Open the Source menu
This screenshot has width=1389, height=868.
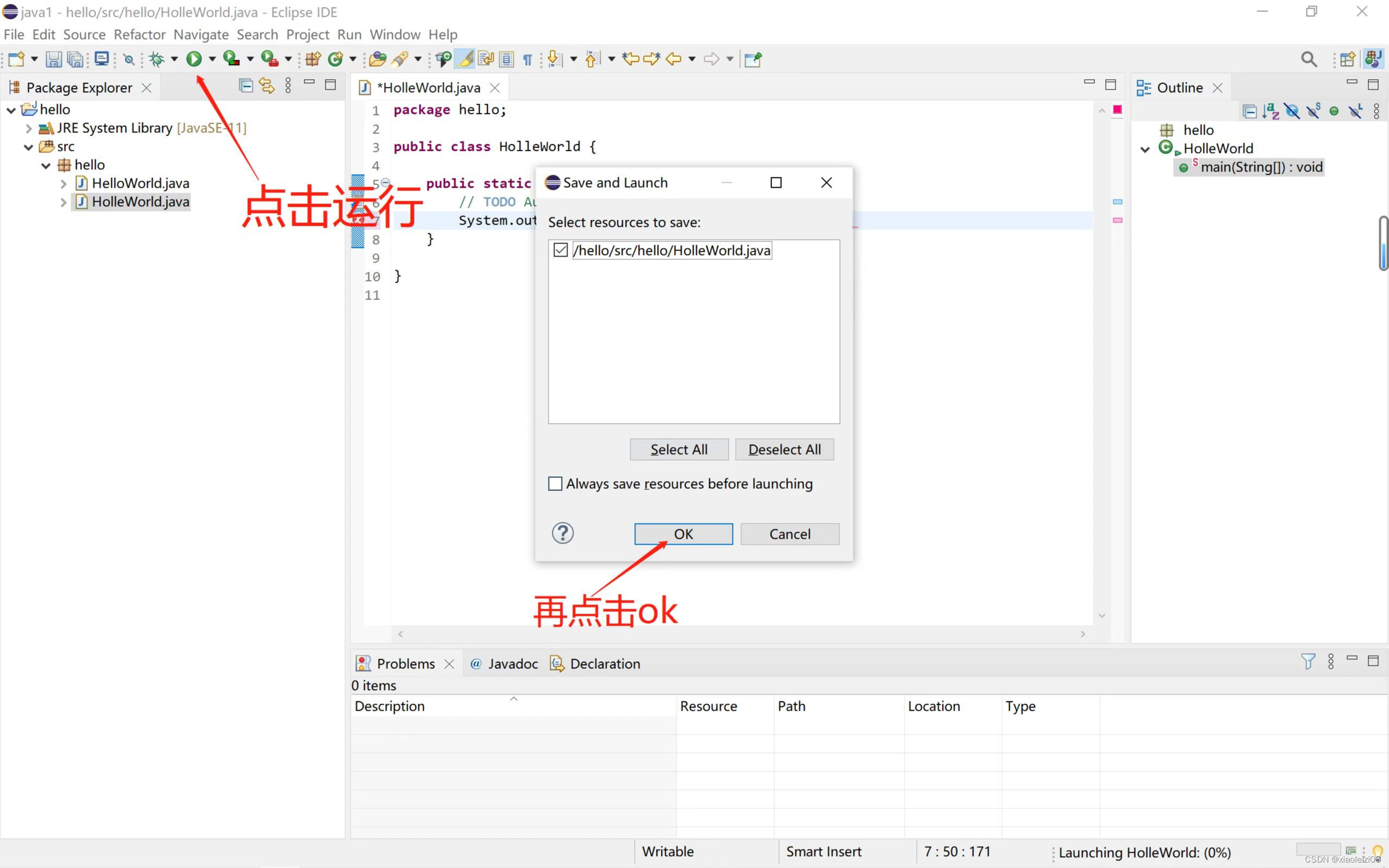coord(85,34)
